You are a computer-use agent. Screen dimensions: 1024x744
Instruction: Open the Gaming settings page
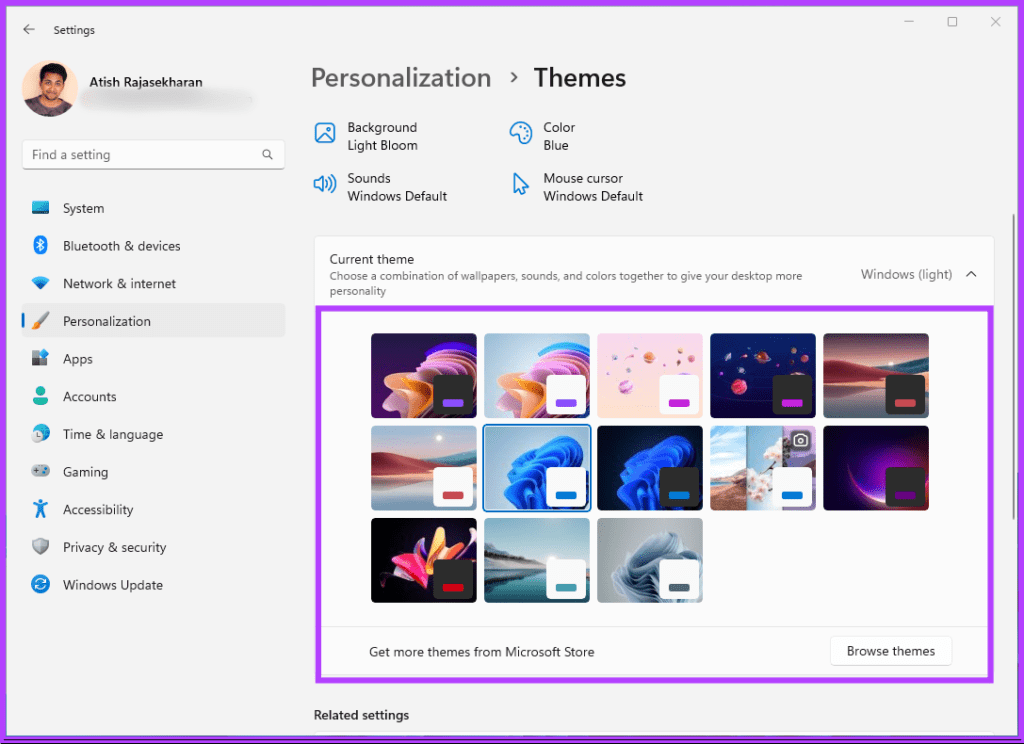pyautogui.click(x=153, y=472)
